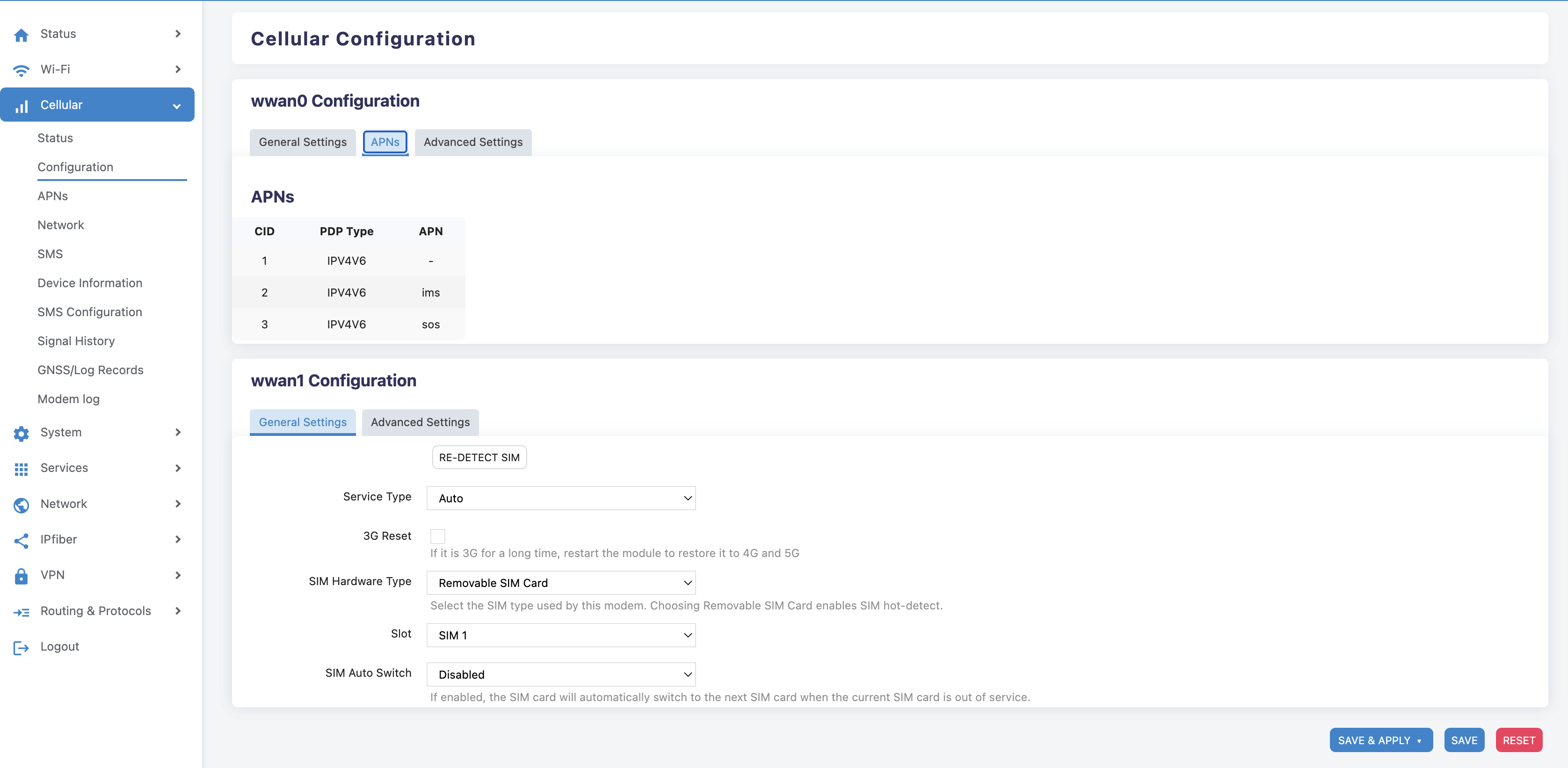Screen dimensions: 1568x768
Task: Open wwan0 Advanced Settings tab
Action: tap(473, 142)
